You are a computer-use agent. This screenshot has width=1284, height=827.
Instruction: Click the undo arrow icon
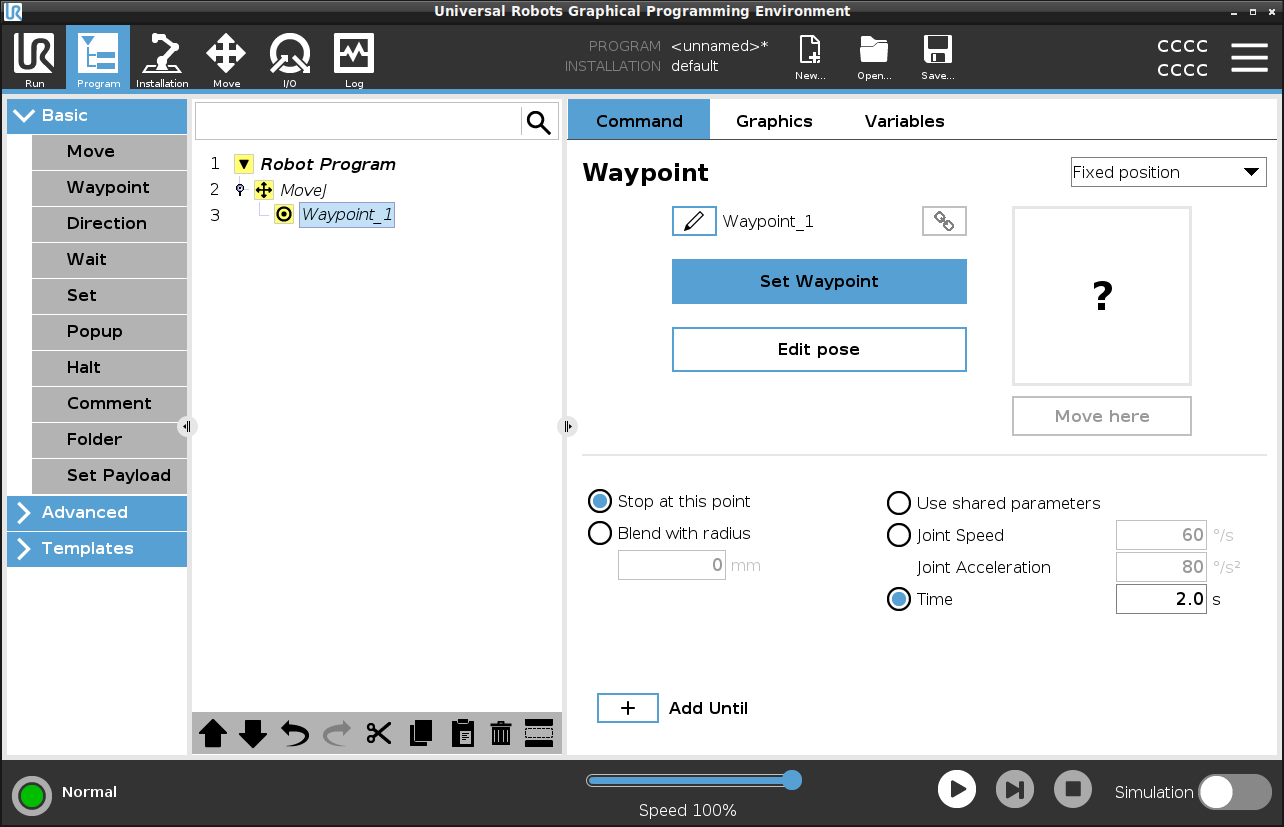click(x=295, y=733)
